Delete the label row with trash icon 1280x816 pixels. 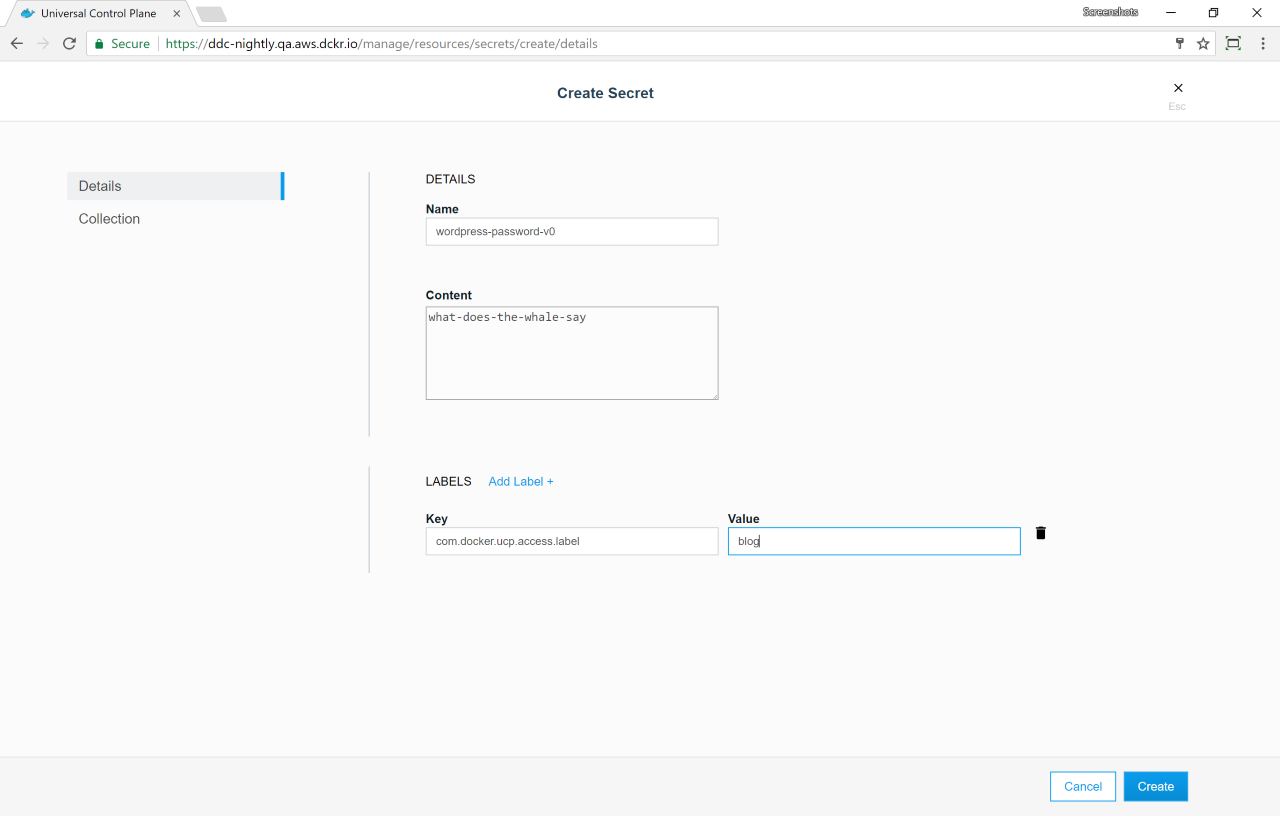point(1040,533)
